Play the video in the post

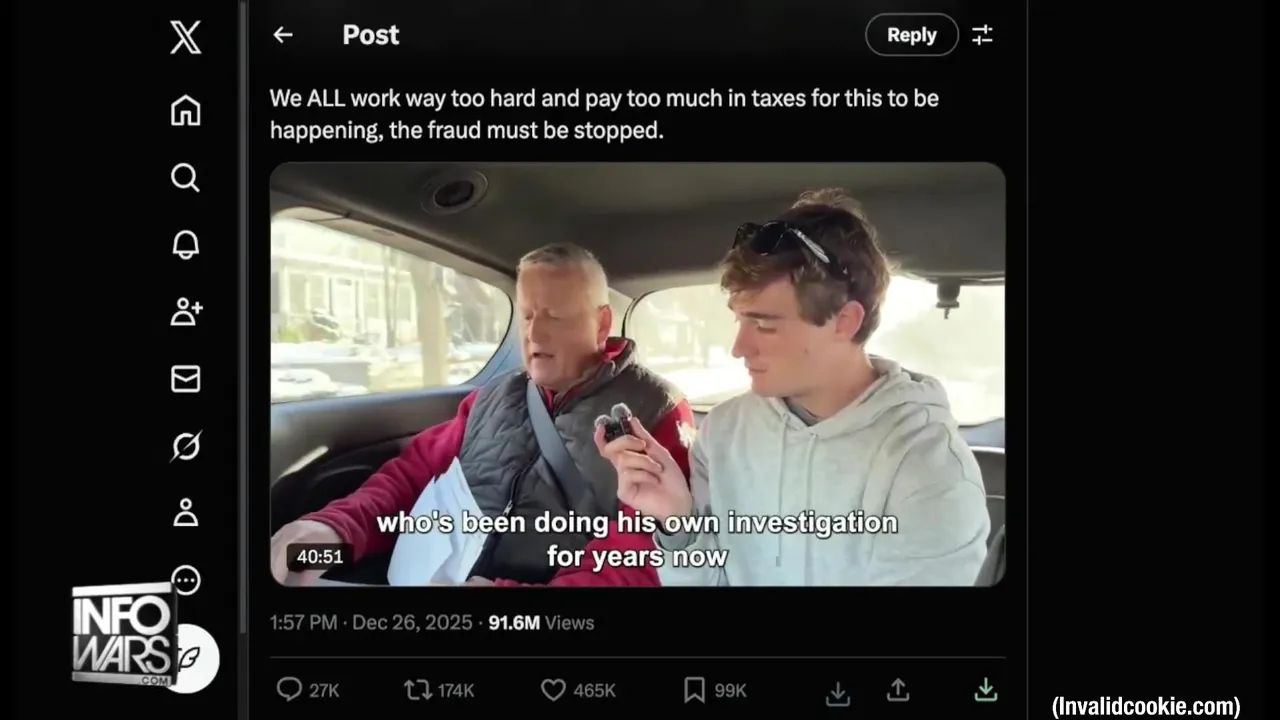(637, 374)
